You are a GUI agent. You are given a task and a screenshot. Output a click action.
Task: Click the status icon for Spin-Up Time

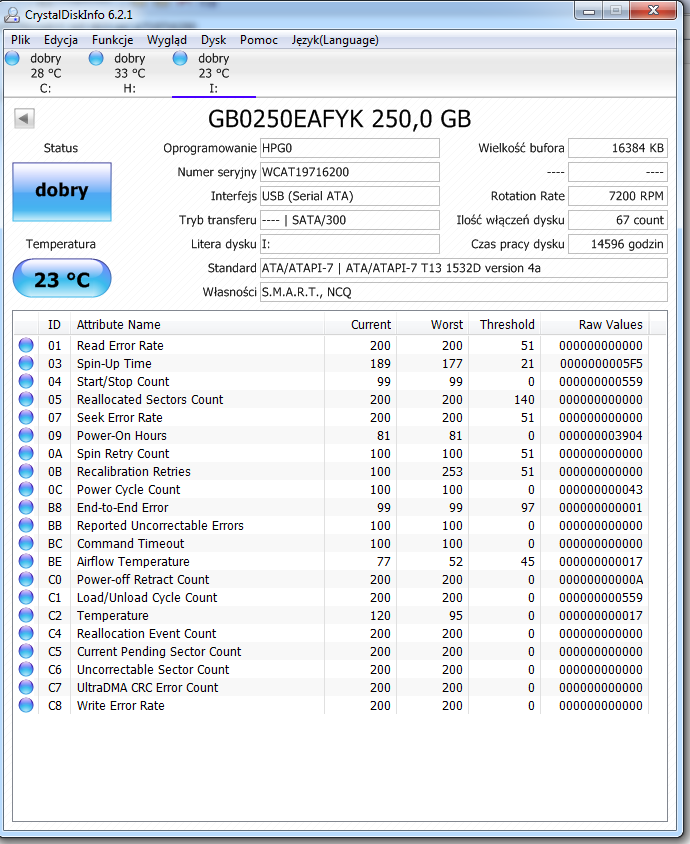[x=26, y=363]
